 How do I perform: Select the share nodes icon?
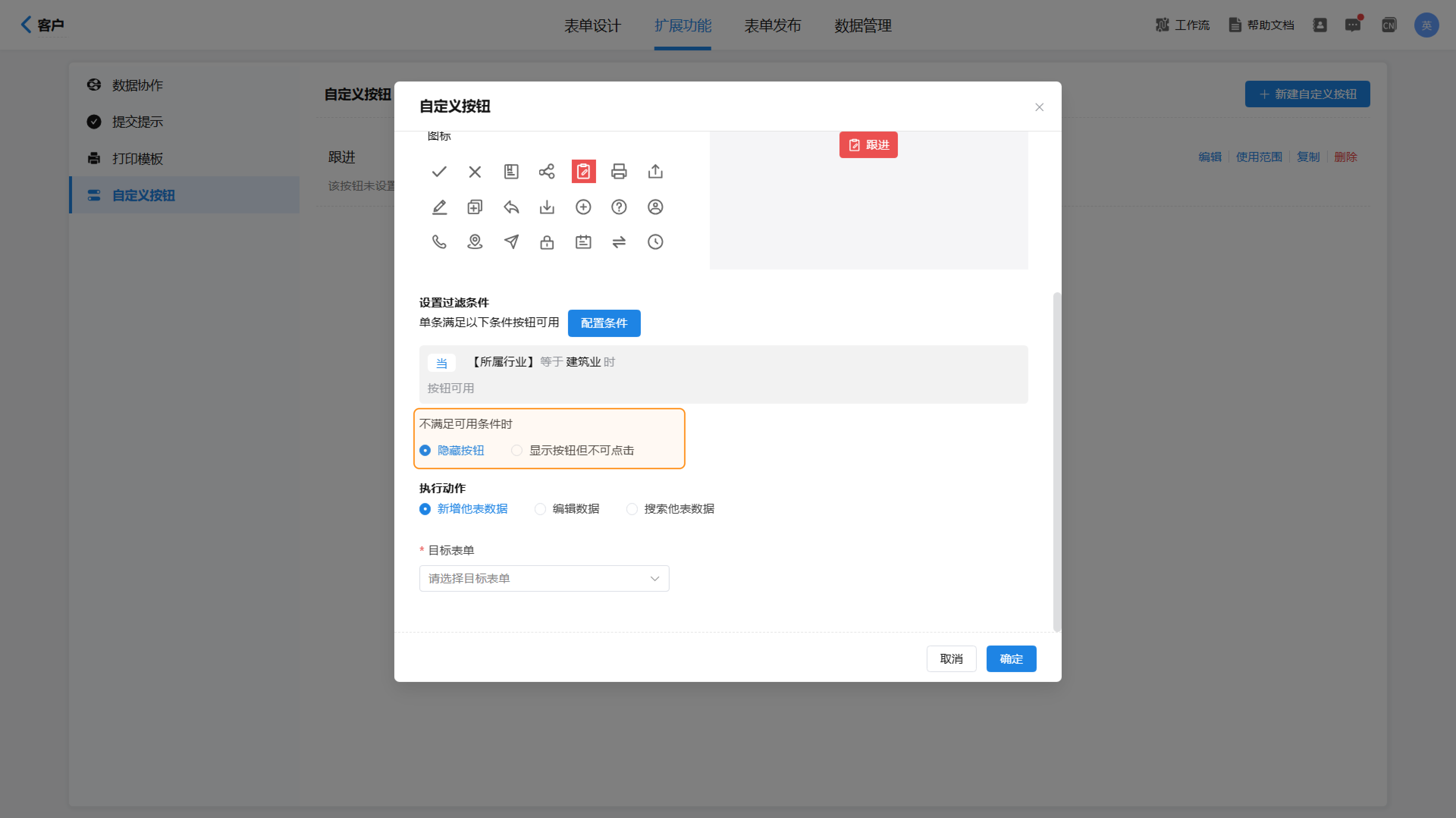546,171
